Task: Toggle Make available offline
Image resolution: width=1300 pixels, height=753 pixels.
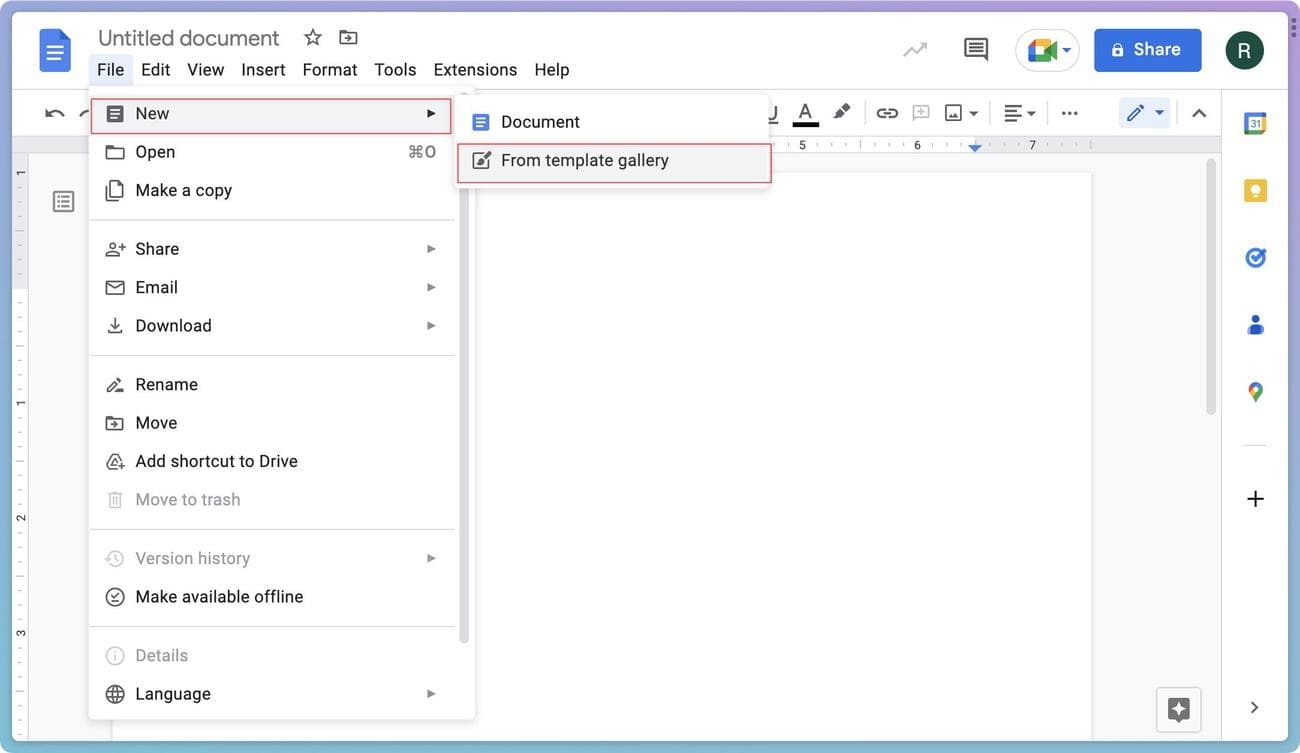Action: tap(219, 597)
